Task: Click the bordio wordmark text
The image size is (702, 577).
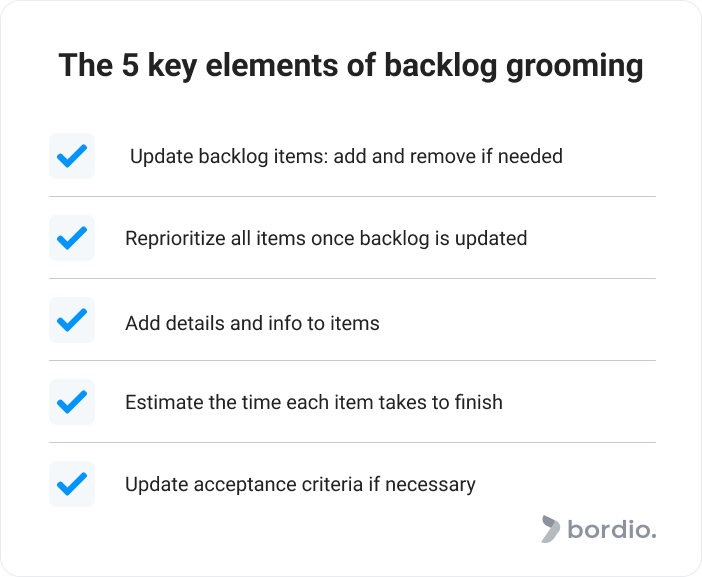Action: (612, 529)
